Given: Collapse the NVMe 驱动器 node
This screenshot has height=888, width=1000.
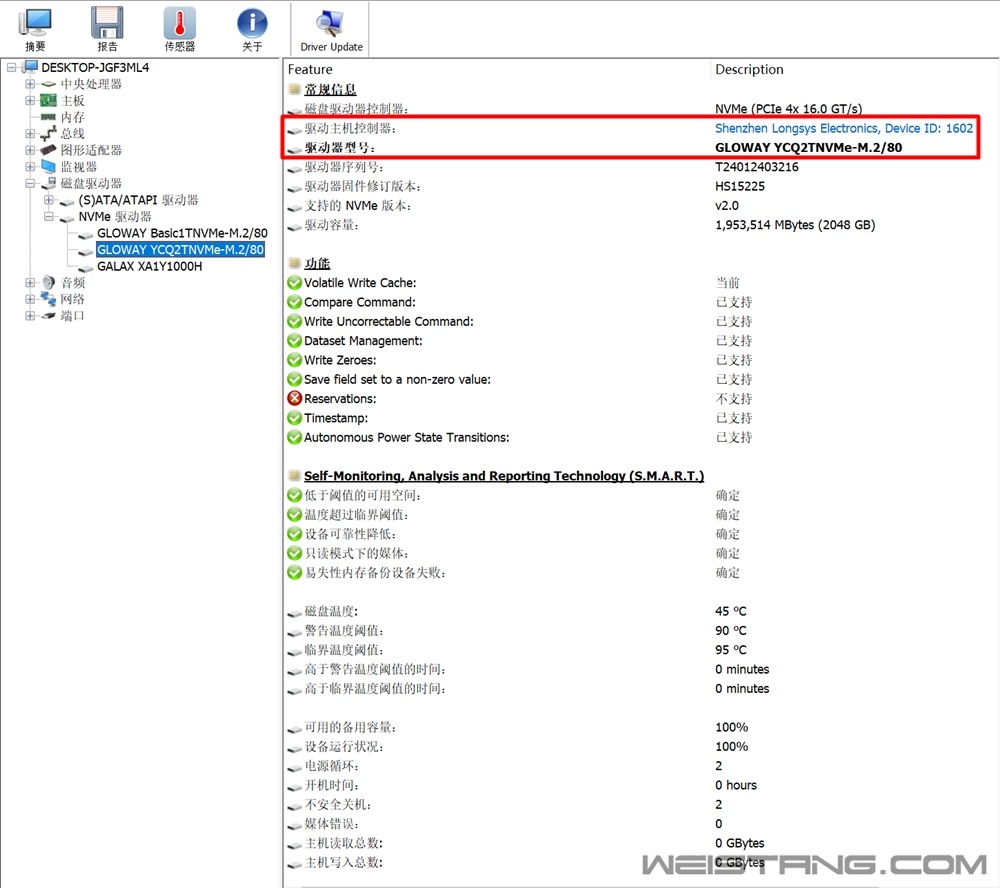Looking at the screenshot, I should point(48,216).
